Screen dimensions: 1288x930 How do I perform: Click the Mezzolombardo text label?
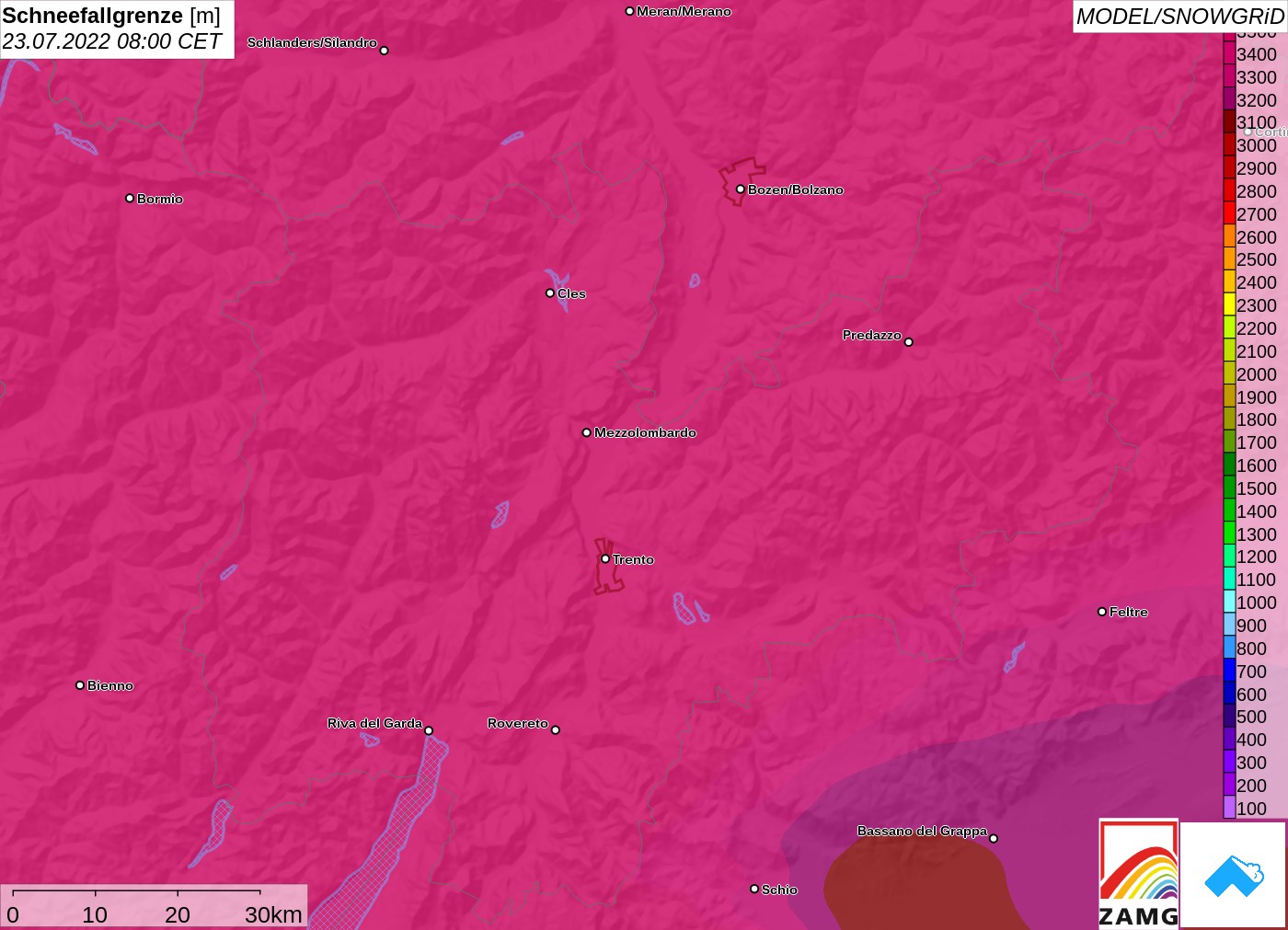(x=645, y=432)
